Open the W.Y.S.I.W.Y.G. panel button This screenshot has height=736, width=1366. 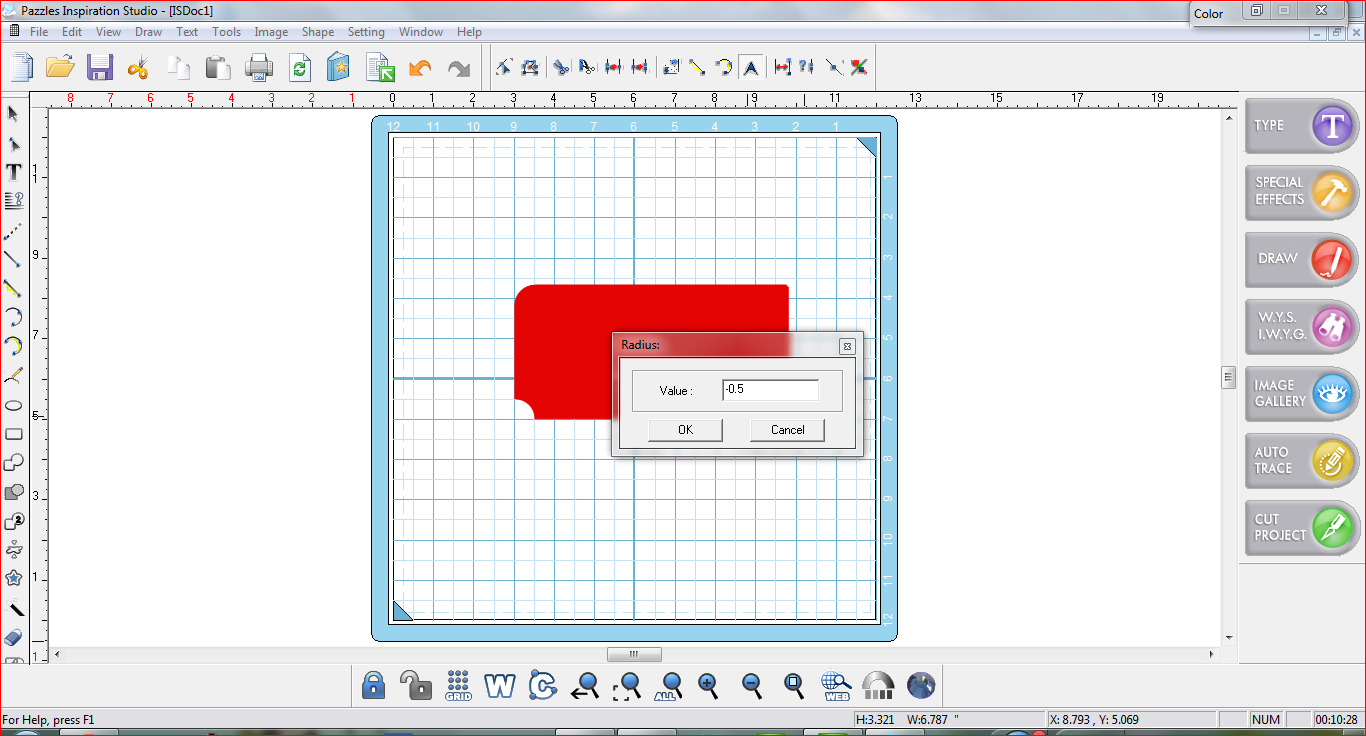pyautogui.click(x=1301, y=326)
